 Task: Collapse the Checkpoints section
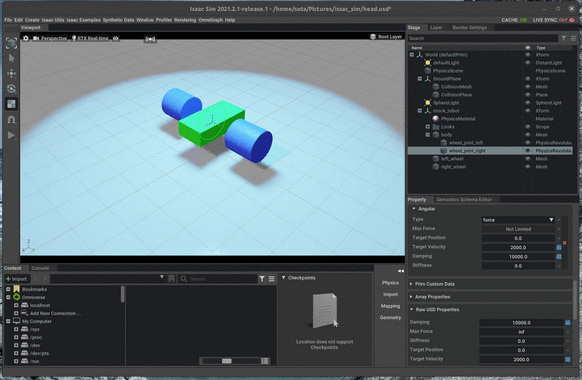point(284,278)
